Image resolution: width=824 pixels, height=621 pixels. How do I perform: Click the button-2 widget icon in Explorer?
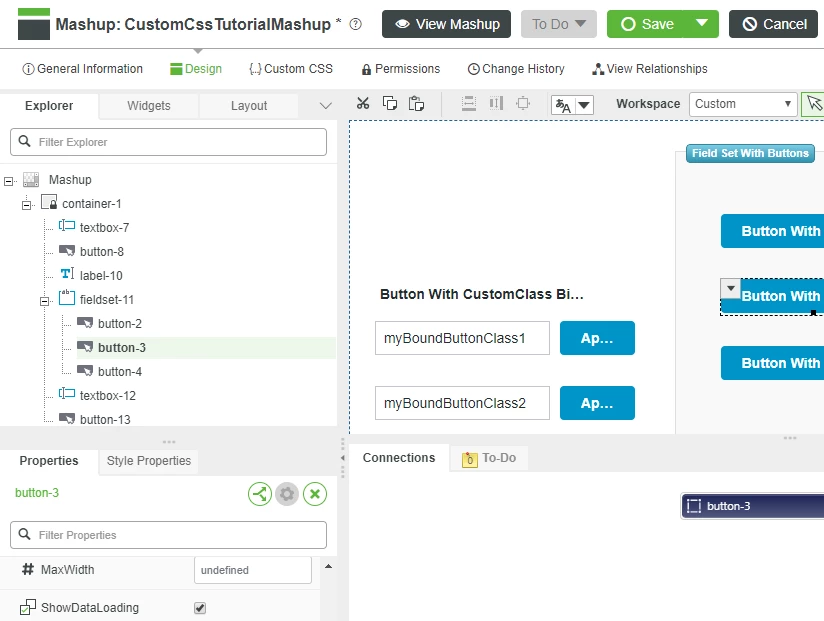(85, 323)
